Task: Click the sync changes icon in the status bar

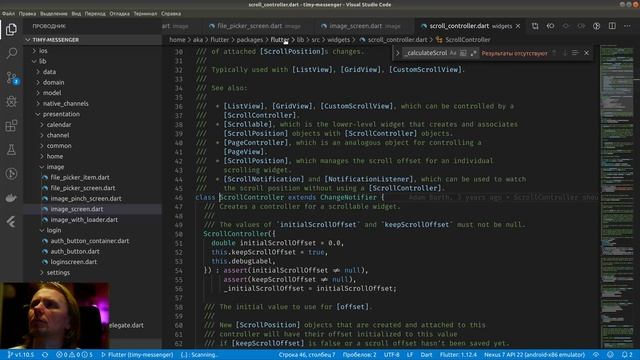Action: 45,355
